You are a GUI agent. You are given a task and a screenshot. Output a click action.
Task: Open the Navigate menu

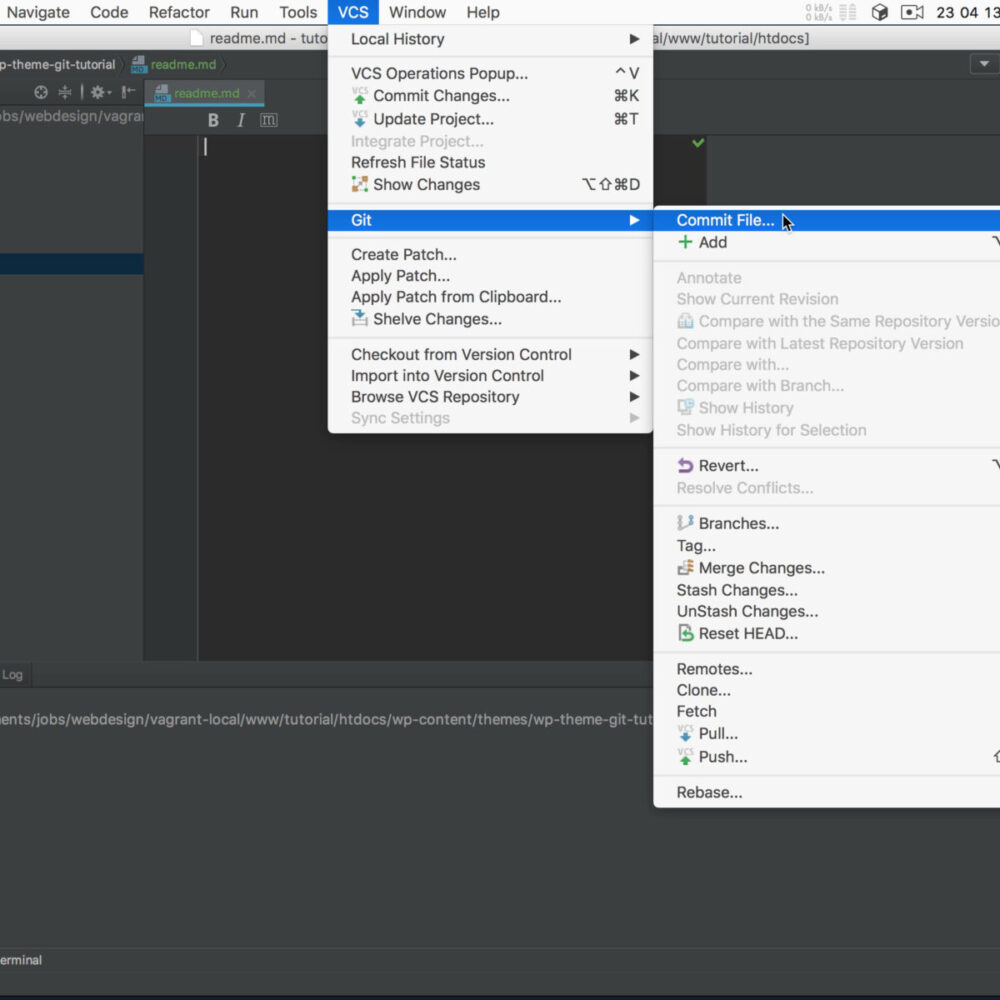[x=38, y=12]
